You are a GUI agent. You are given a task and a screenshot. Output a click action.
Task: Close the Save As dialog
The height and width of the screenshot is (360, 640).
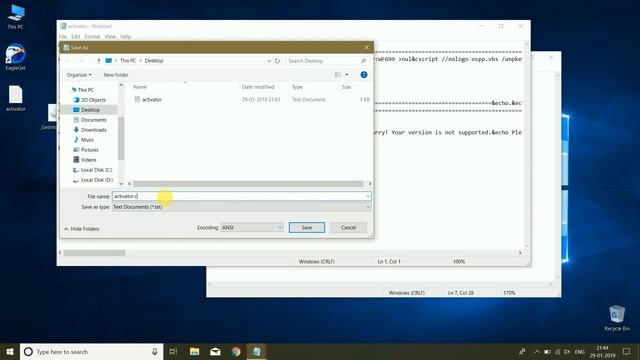point(366,47)
